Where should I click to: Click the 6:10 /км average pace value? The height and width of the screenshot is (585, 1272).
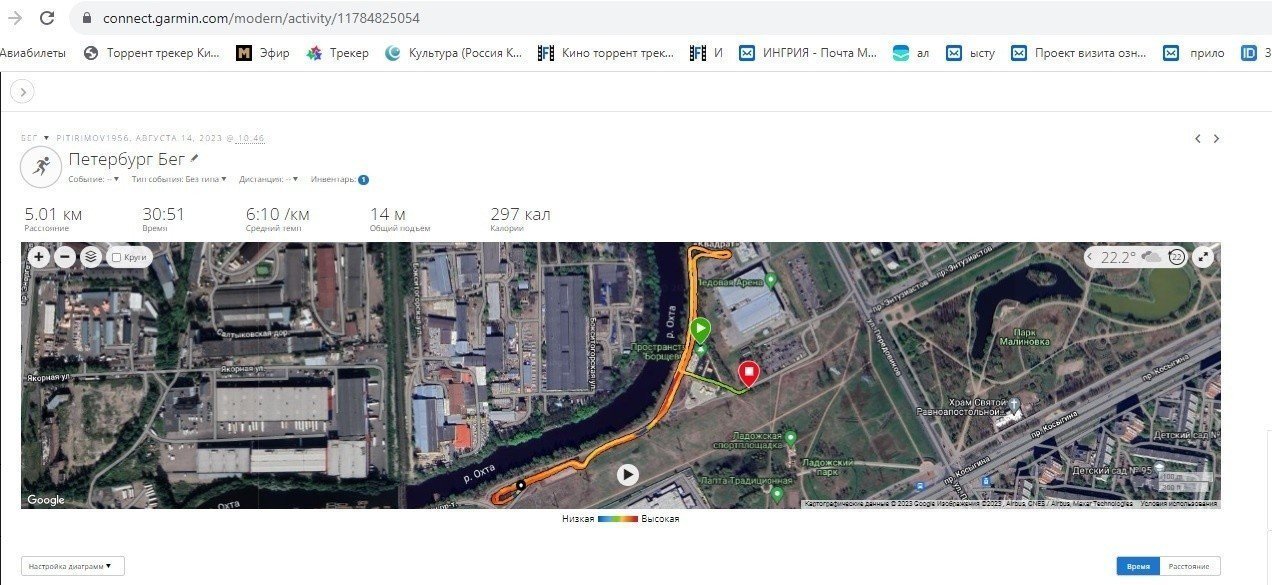tap(278, 214)
